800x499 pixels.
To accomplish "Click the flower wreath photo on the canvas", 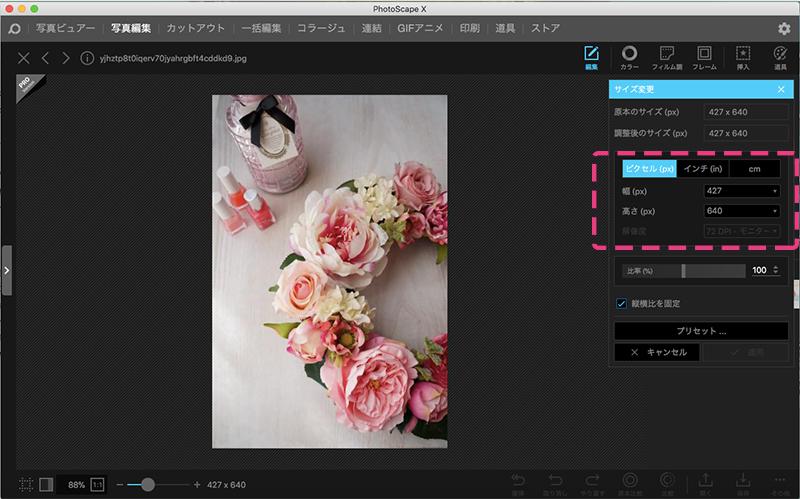I will (x=330, y=271).
